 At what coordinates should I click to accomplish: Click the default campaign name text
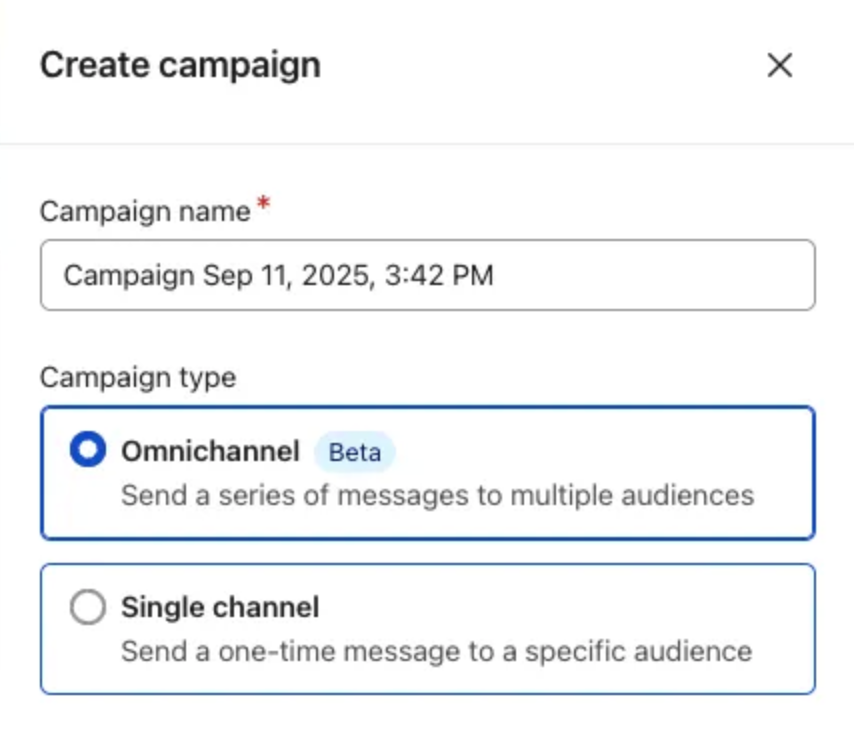coord(277,274)
